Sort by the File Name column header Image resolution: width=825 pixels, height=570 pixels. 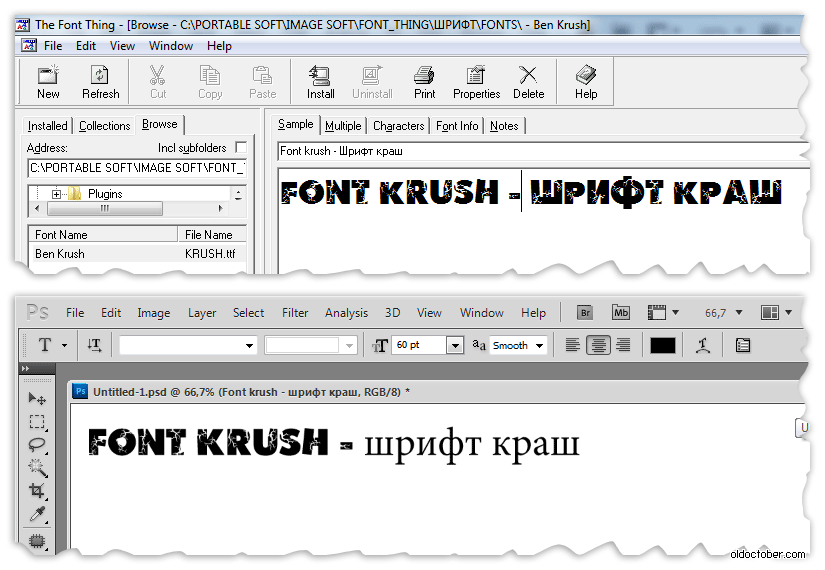pos(213,235)
